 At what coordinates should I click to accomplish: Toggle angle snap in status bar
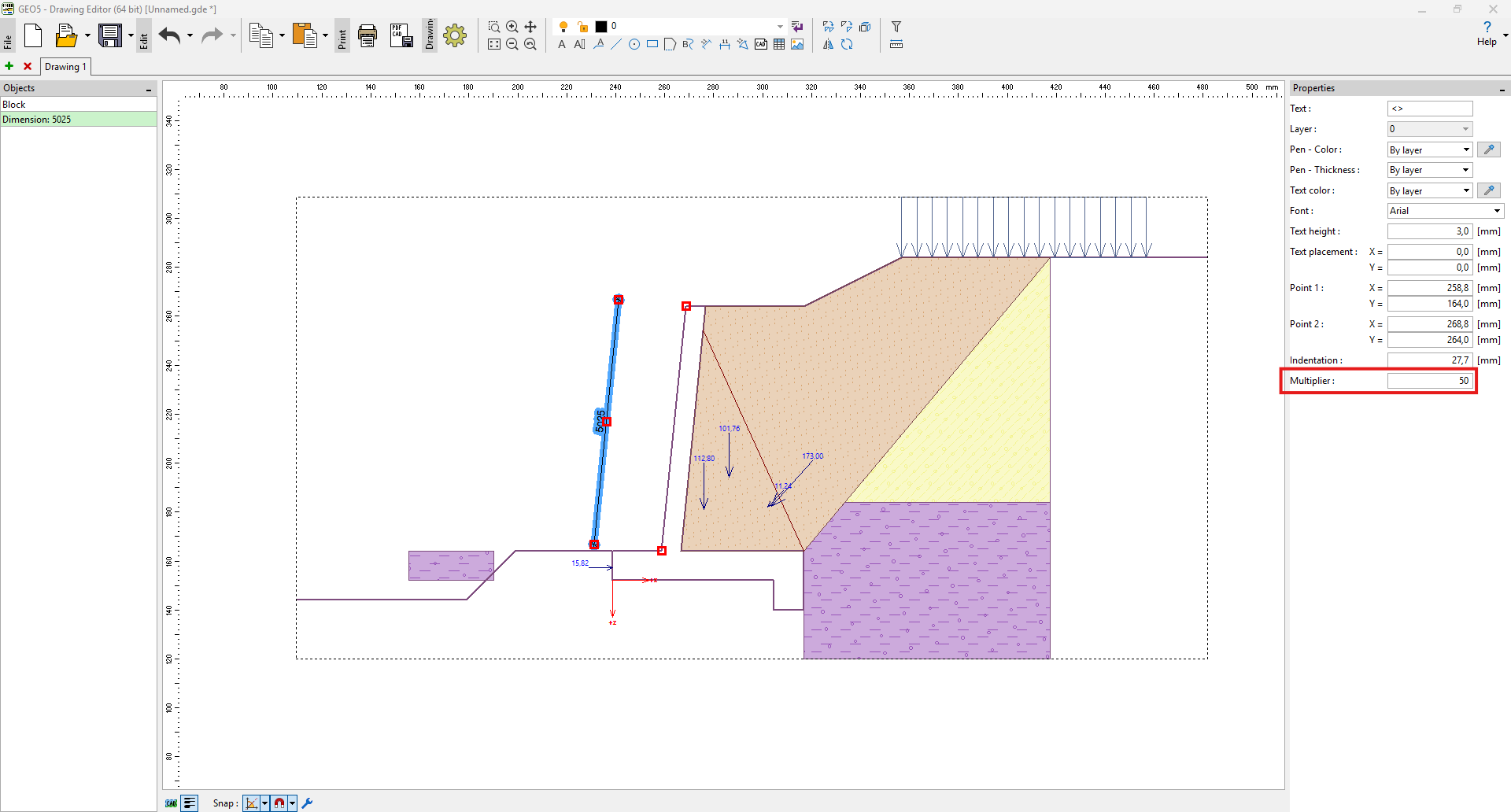251,803
